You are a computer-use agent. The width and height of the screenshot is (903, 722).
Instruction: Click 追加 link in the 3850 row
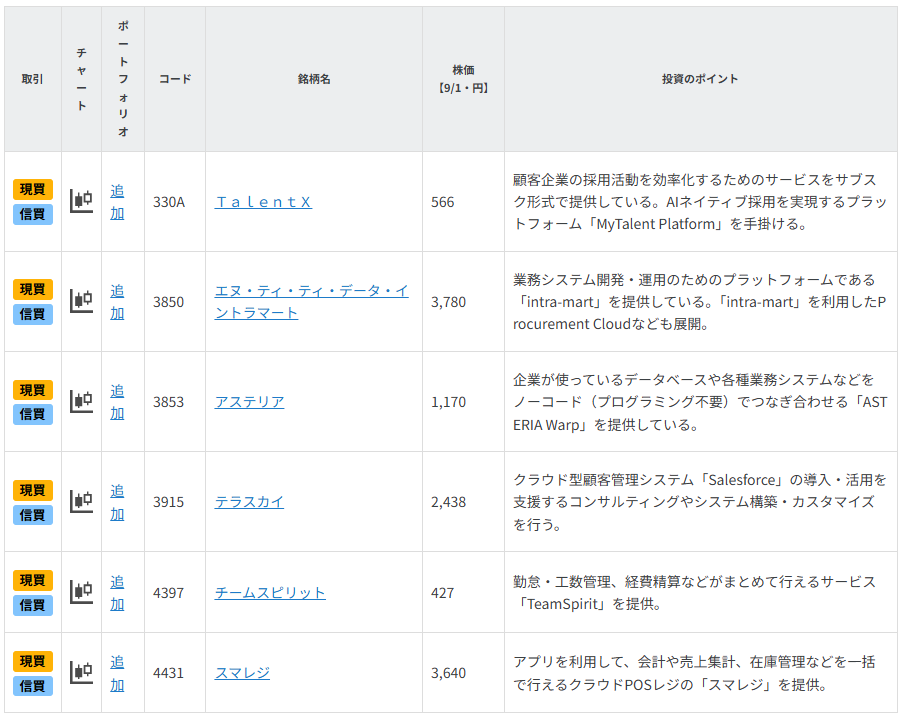(x=117, y=302)
